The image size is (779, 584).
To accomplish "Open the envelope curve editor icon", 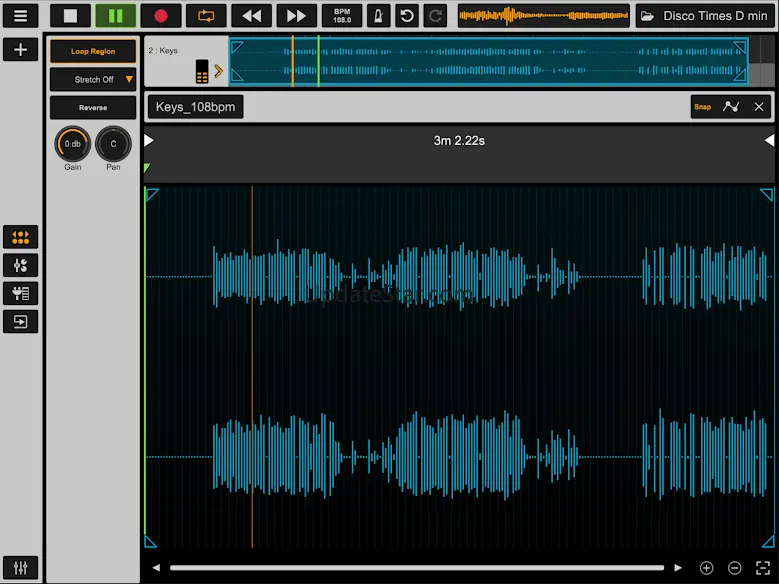I will 731,107.
